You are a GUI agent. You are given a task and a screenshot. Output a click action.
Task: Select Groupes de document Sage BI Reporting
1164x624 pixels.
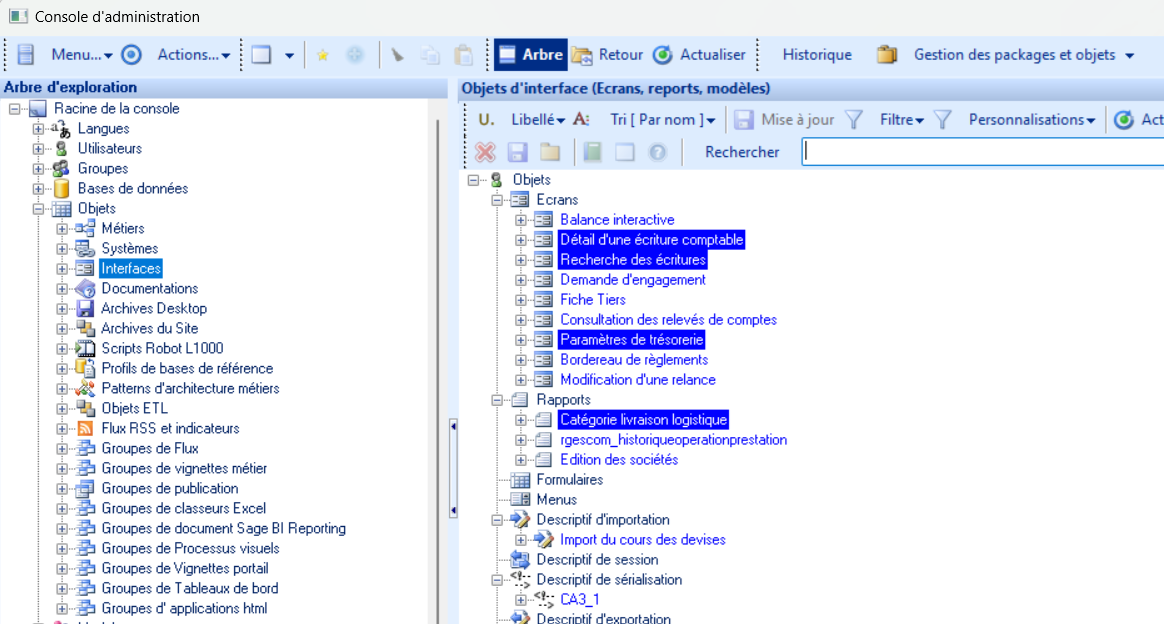click(223, 529)
